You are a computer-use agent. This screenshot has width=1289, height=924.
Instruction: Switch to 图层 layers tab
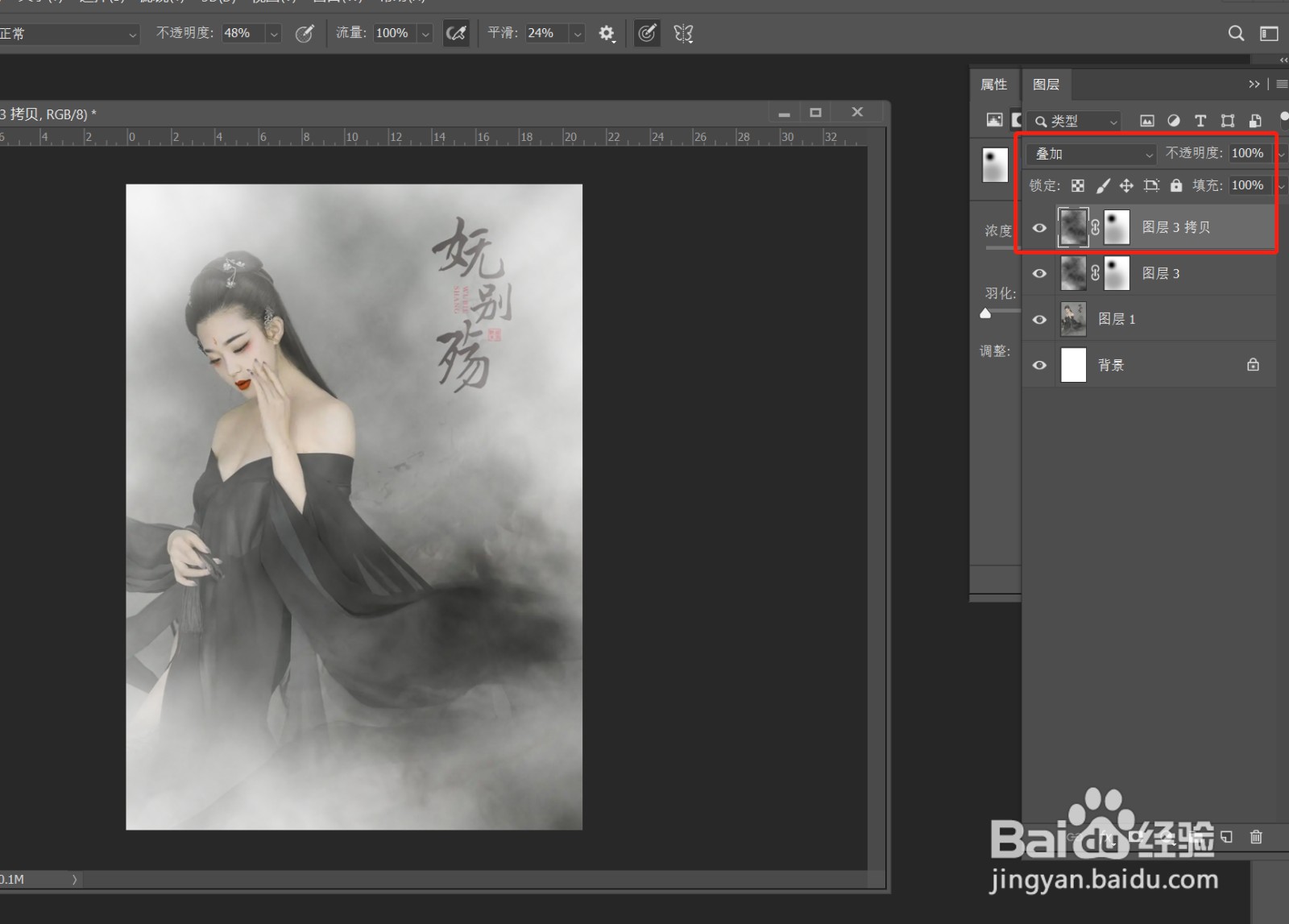pos(1046,84)
